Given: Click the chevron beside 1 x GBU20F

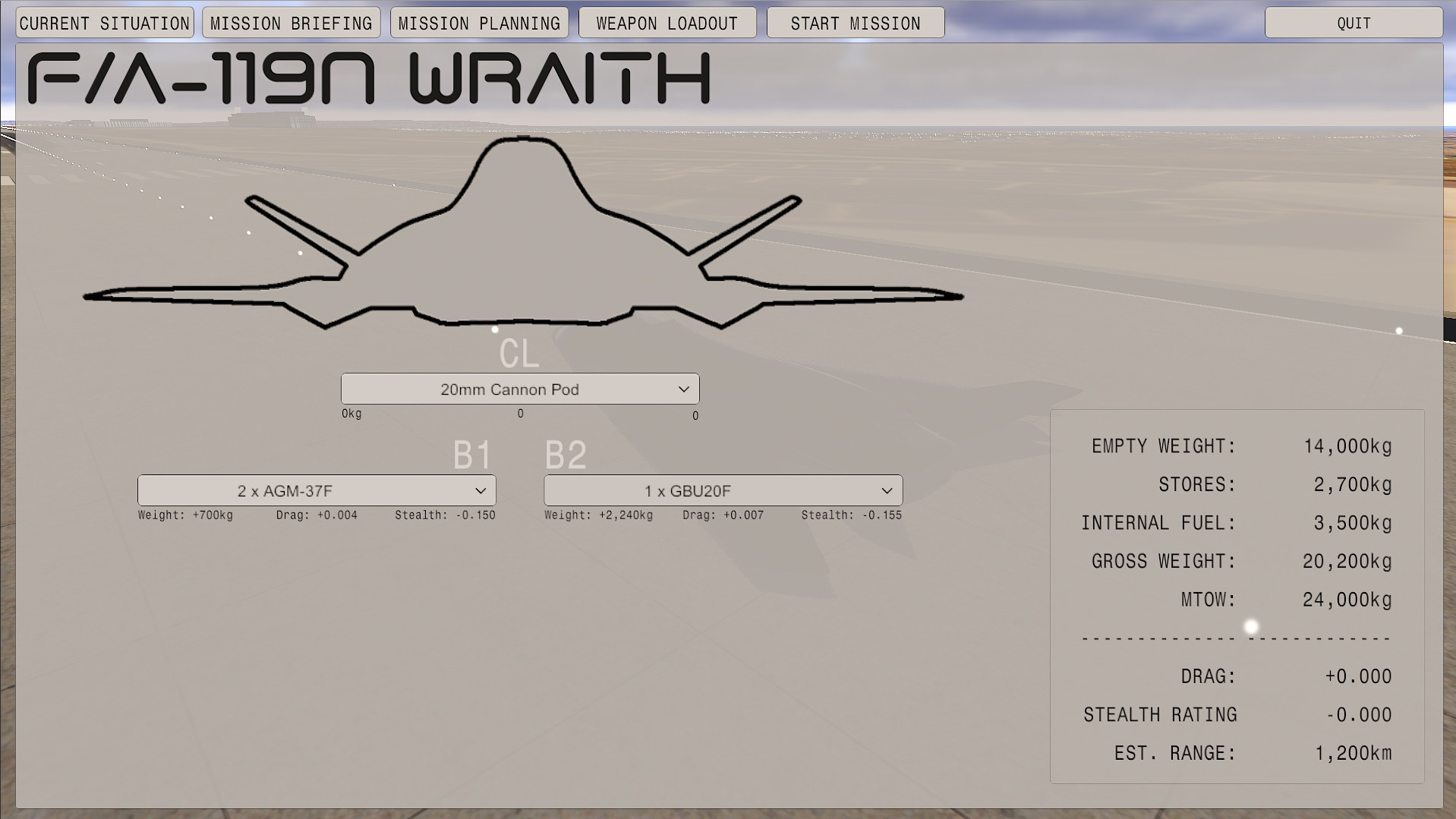Looking at the screenshot, I should pyautogui.click(x=886, y=490).
